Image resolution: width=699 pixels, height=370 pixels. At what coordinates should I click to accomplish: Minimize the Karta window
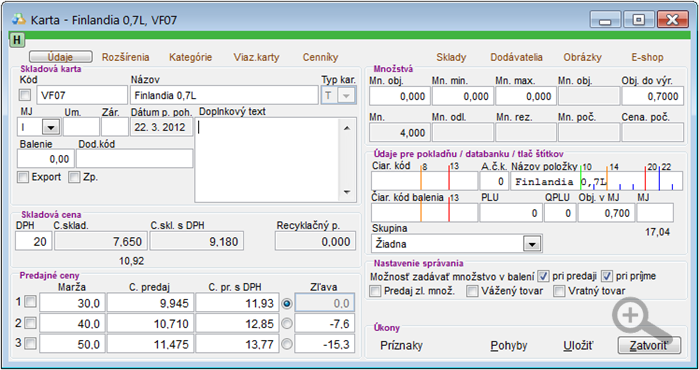click(x=605, y=20)
